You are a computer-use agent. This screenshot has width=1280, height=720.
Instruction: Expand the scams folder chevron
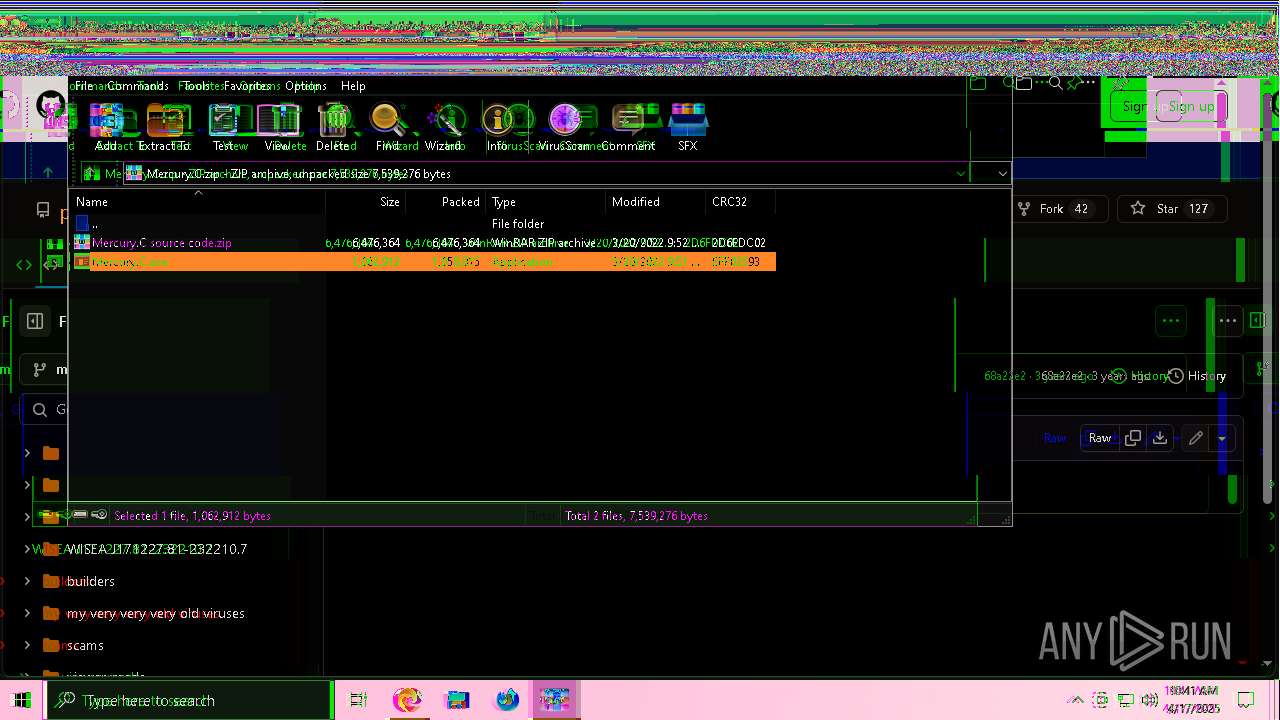pos(27,645)
